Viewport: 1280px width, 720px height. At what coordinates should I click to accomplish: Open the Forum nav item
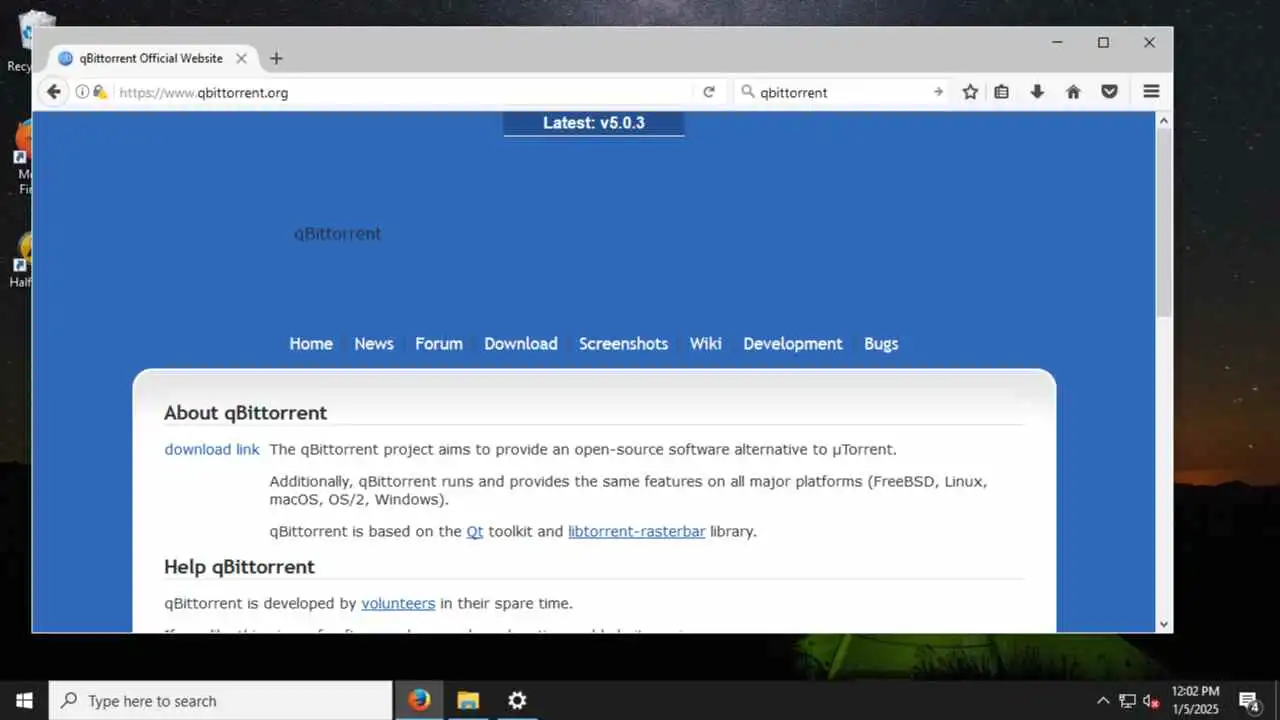click(439, 343)
